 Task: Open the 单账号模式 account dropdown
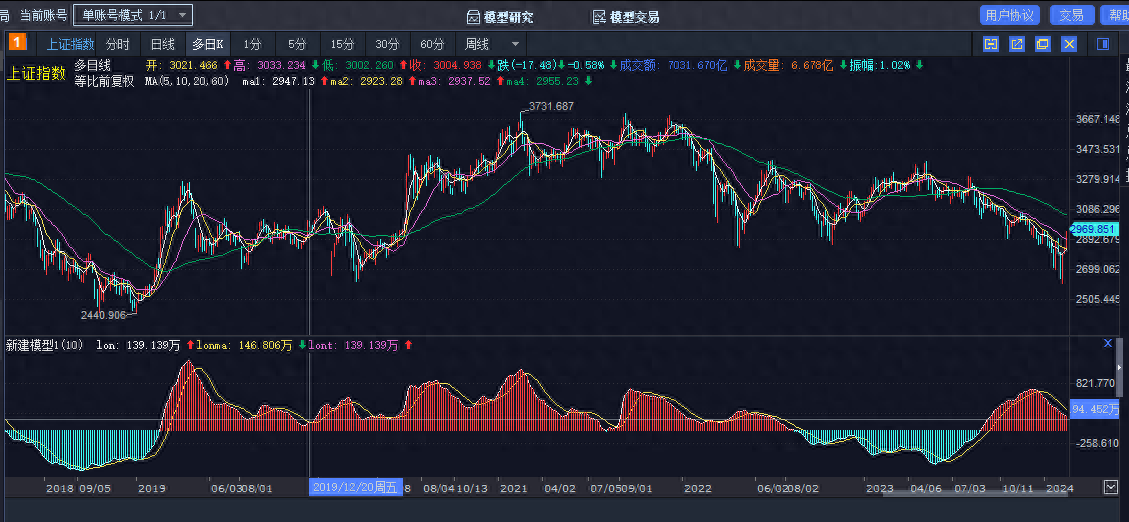[x=134, y=15]
